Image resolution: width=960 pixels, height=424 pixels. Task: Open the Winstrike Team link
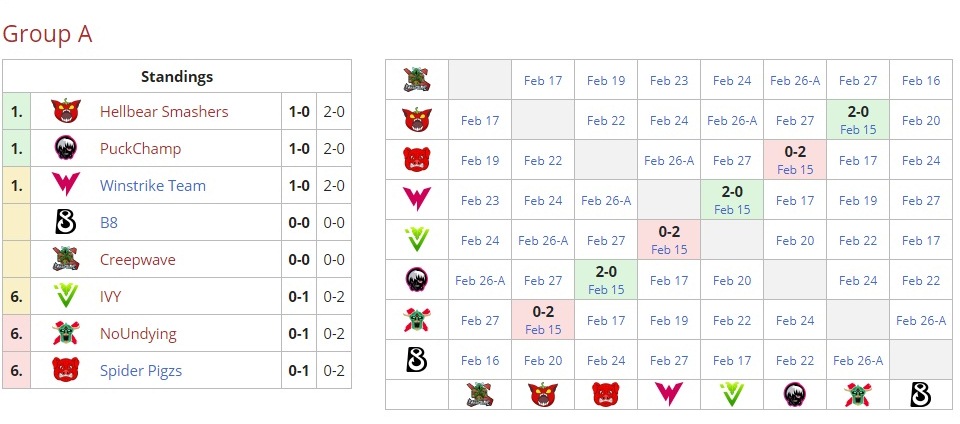pyautogui.click(x=152, y=186)
